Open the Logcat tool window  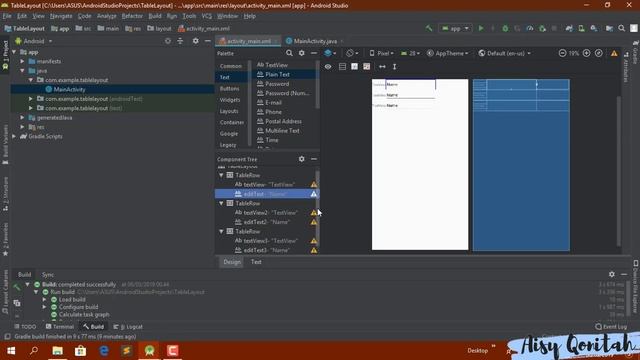tap(128, 327)
